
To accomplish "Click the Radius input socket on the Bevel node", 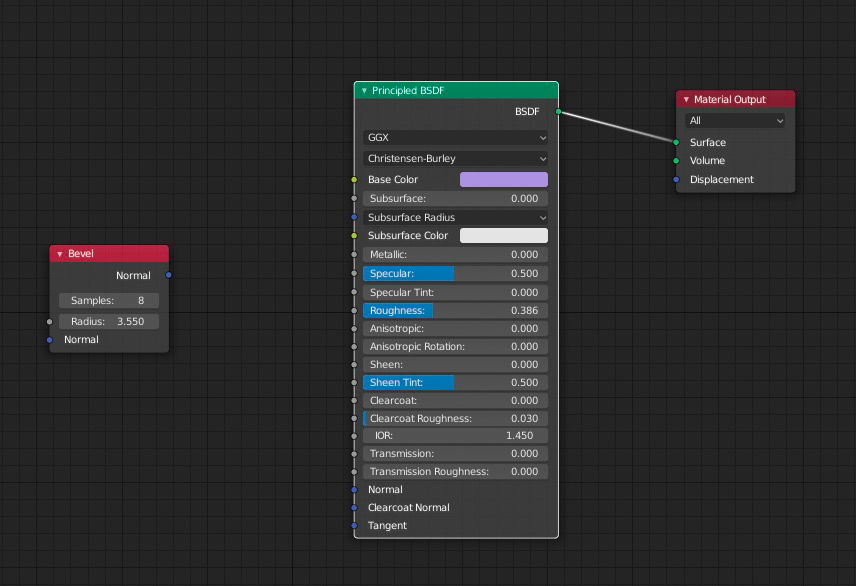I will [49, 321].
